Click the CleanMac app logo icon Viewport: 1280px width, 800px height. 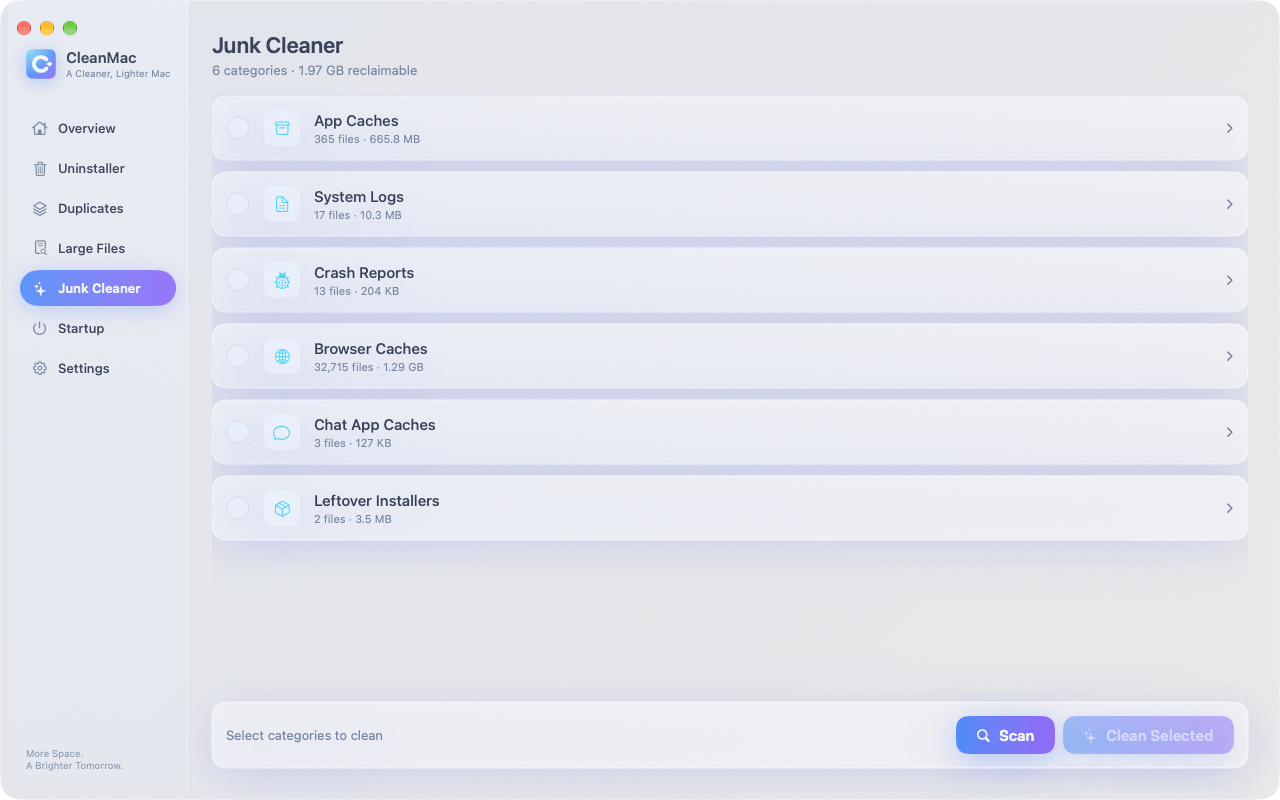(41, 64)
